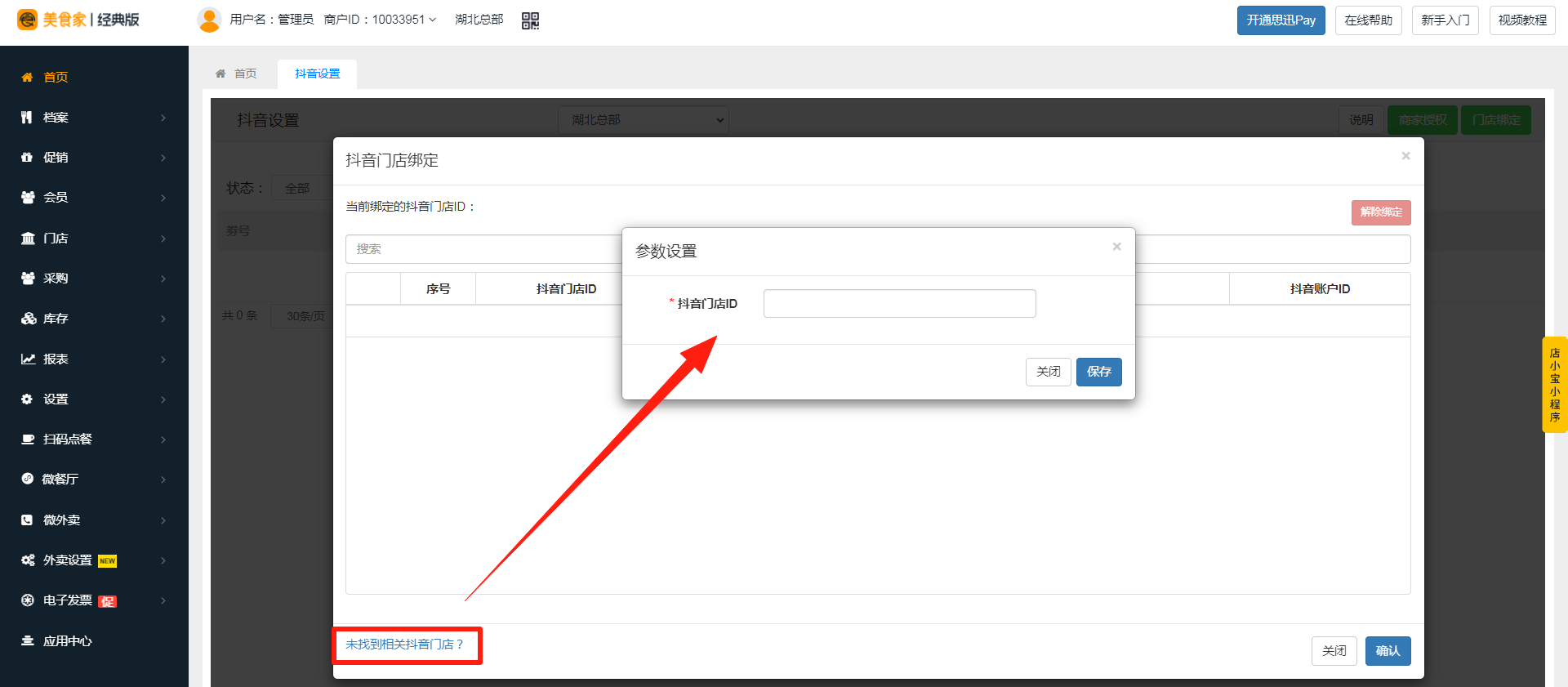Focus the 抖音门店ID input field

(899, 304)
